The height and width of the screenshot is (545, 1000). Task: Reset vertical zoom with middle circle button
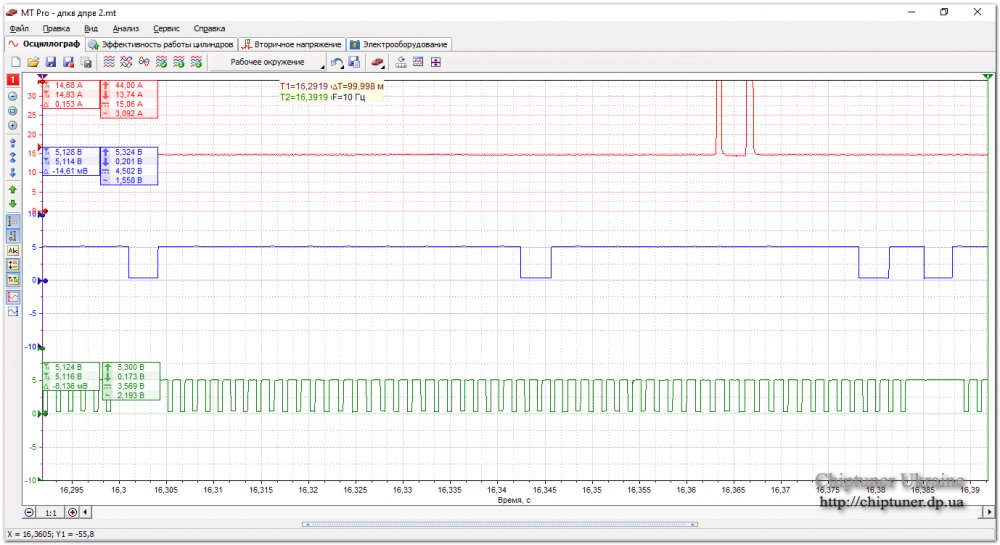coord(13,111)
